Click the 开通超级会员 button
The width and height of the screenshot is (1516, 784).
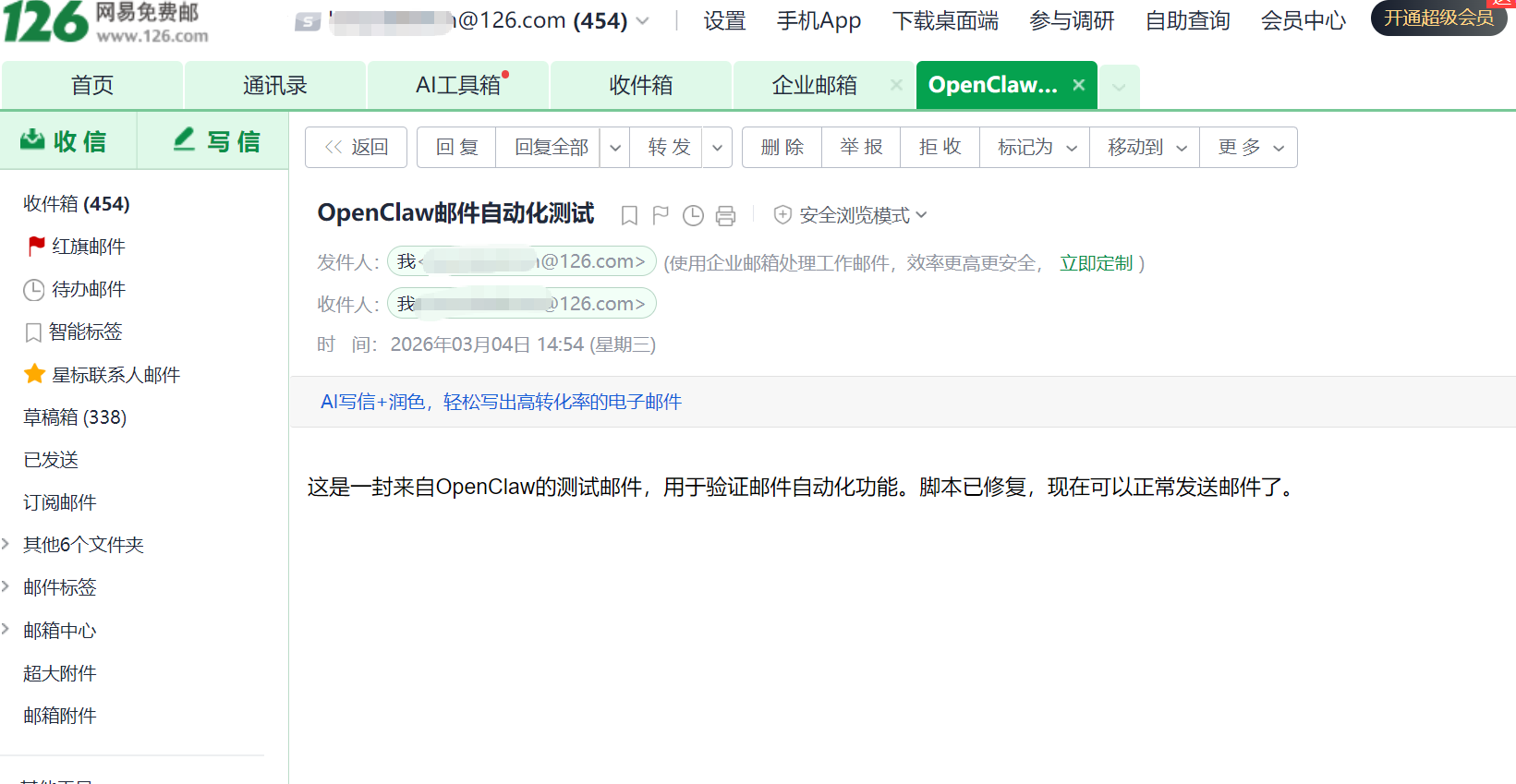[1438, 18]
